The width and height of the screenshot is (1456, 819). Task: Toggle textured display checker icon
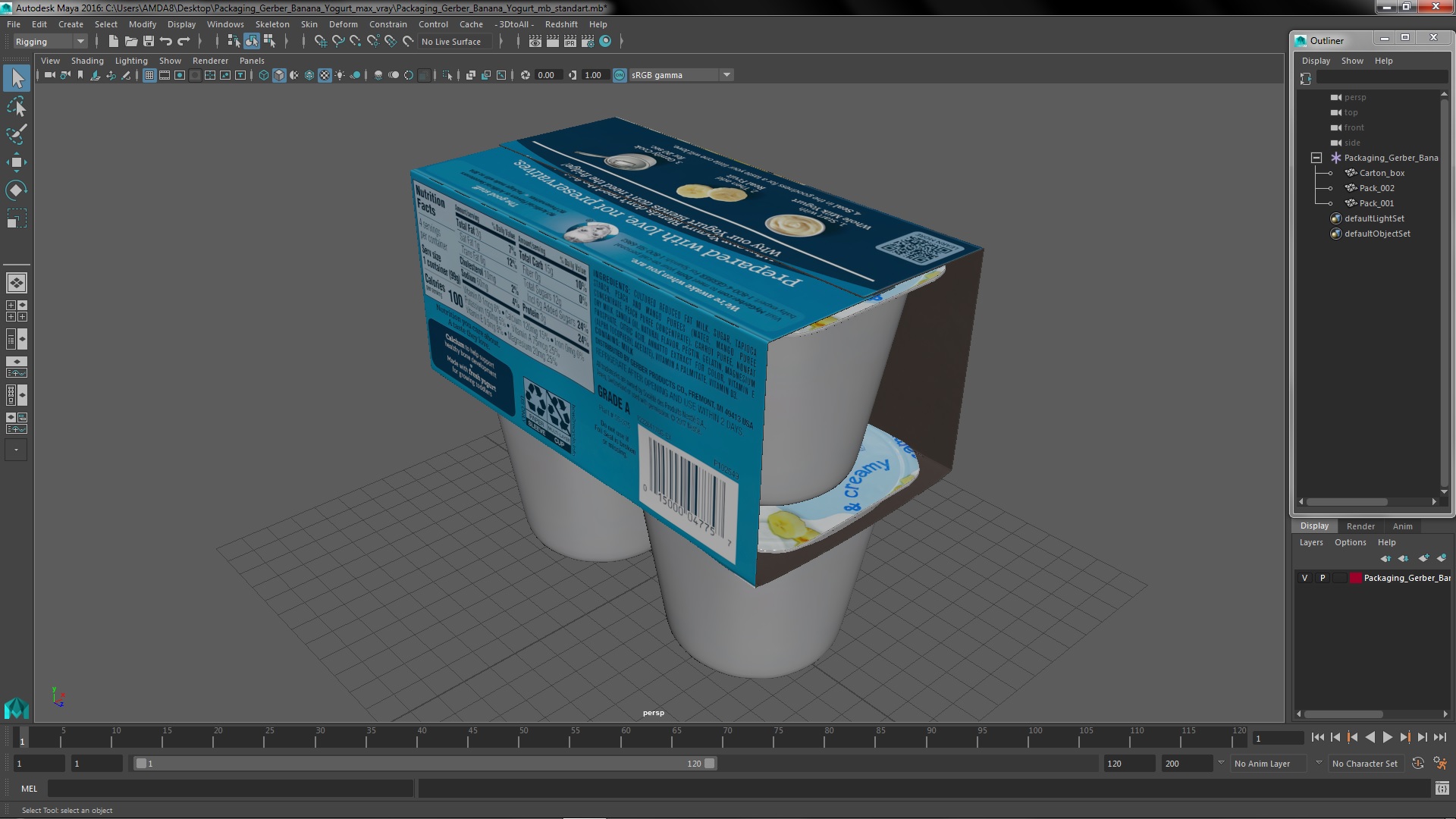pyautogui.click(x=325, y=75)
